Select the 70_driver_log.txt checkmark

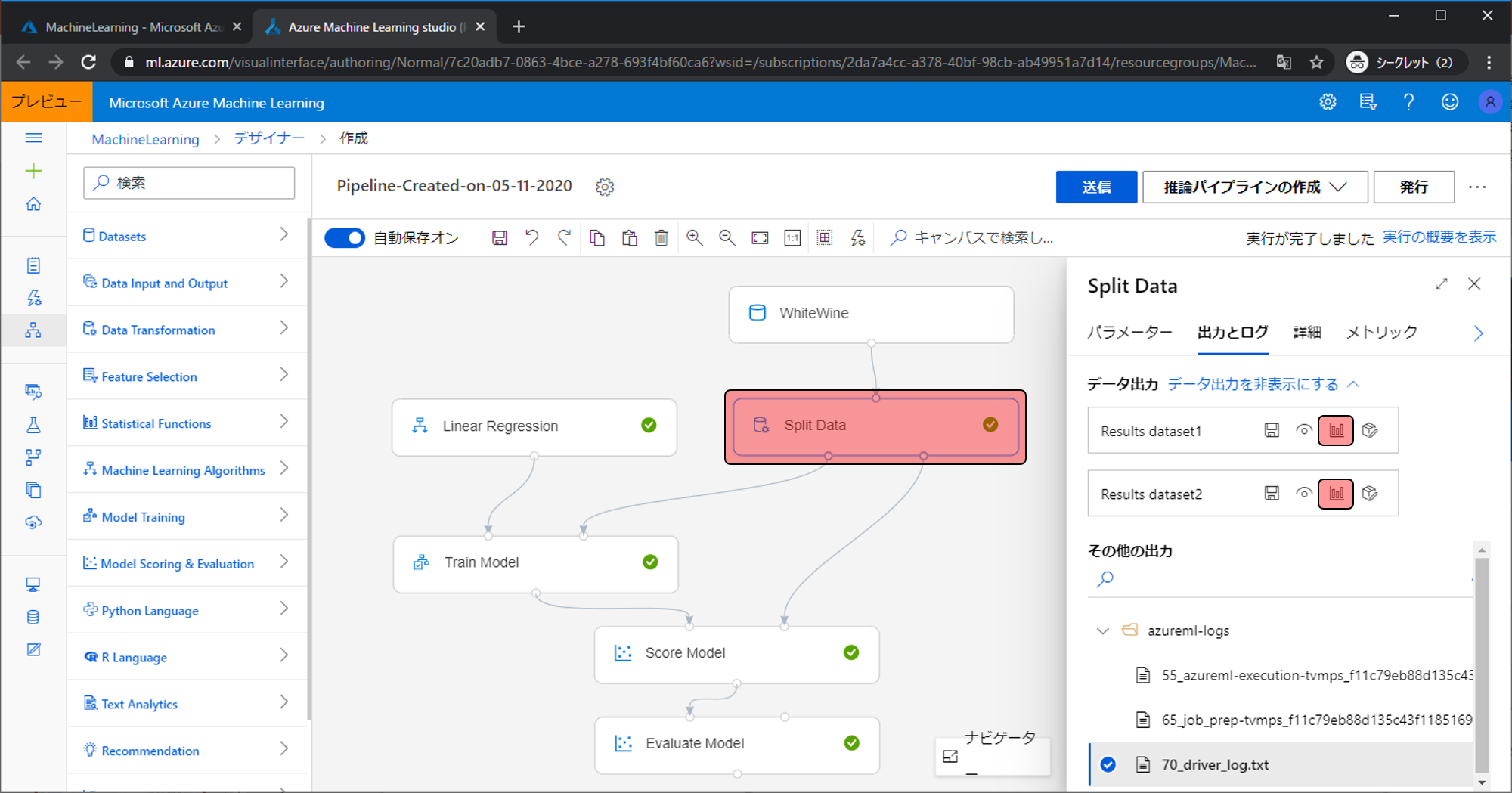point(1108,764)
